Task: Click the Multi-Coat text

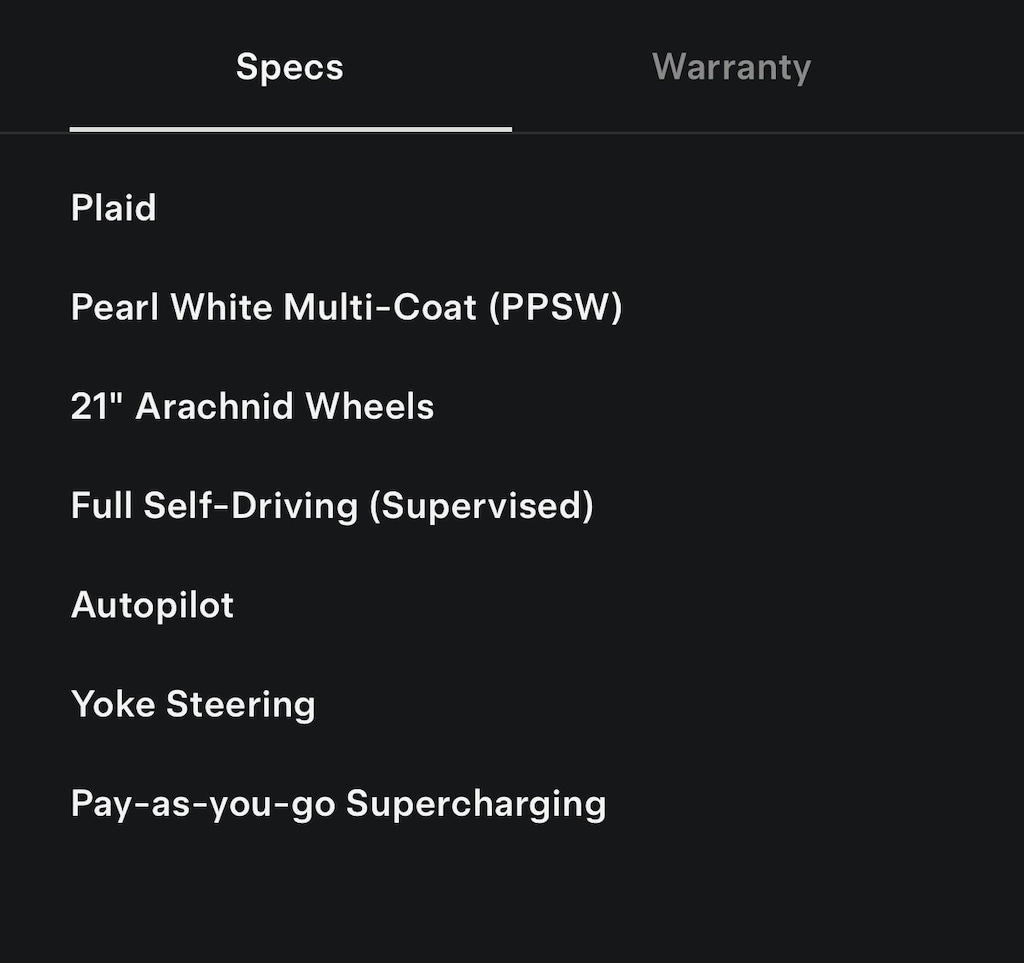Action: 380,307
